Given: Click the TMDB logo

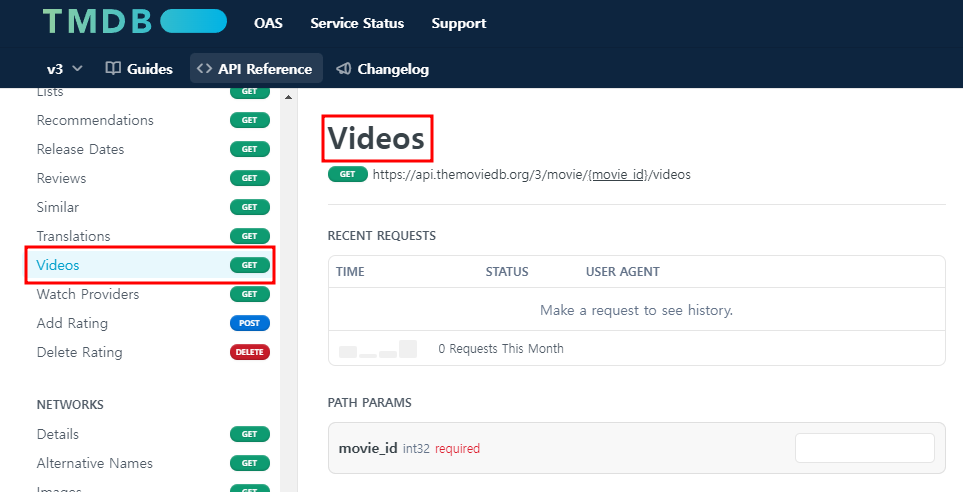Looking at the screenshot, I should pos(135,21).
